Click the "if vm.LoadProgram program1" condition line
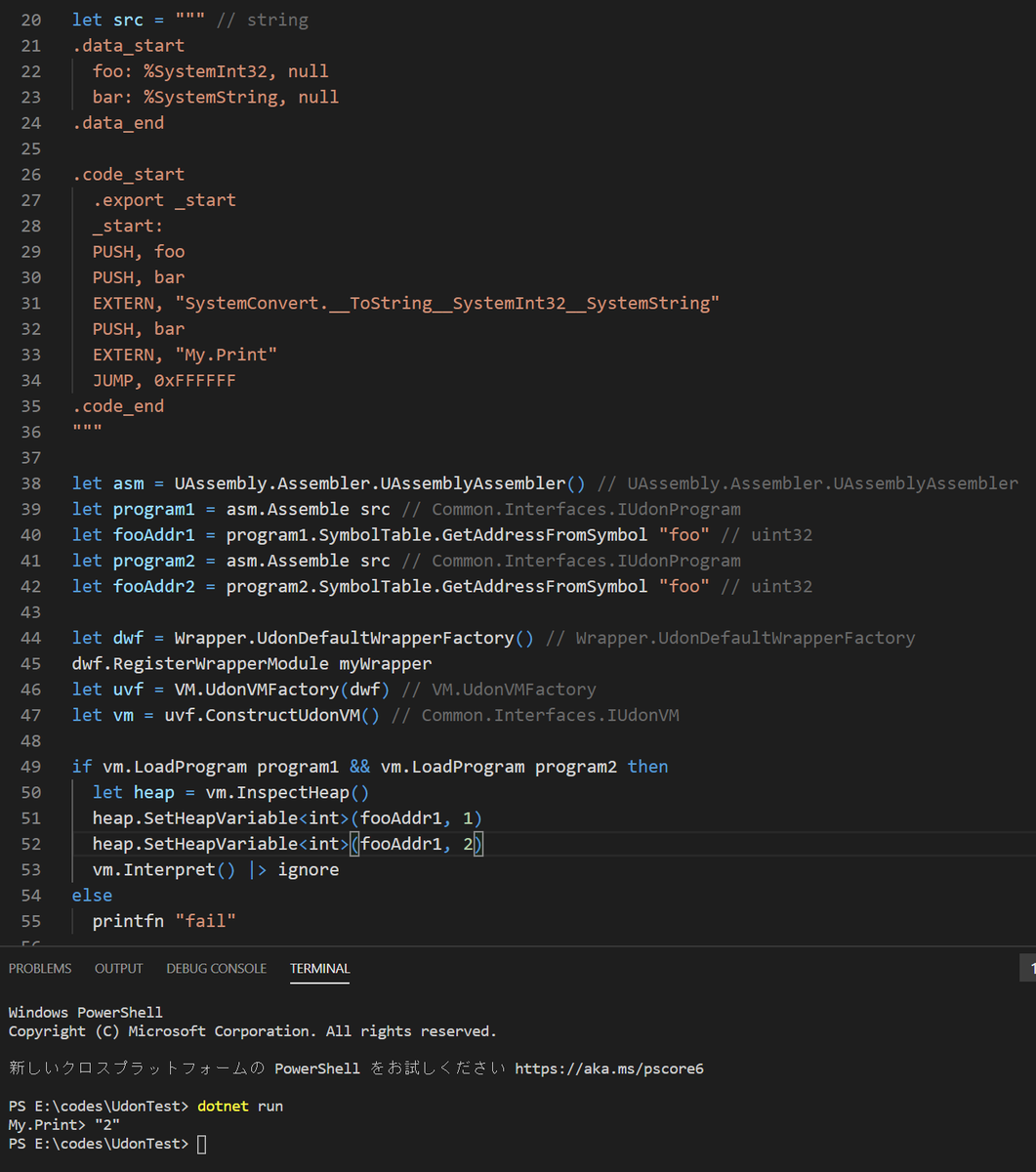 click(370, 767)
